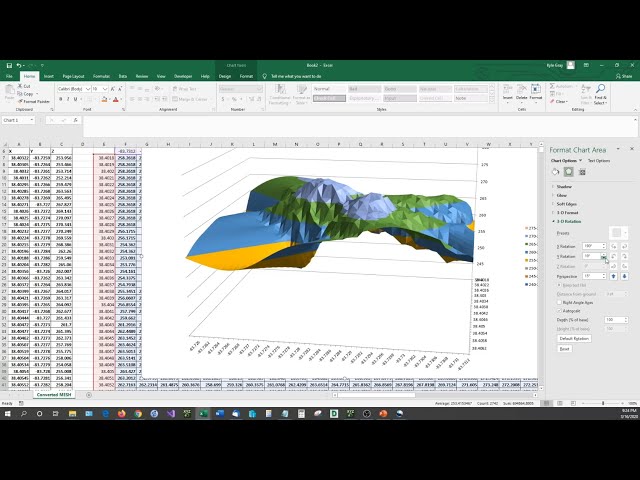The image size is (640, 480).
Task: Collapse the 3-D Rotation section
Action: pyautogui.click(x=569, y=221)
